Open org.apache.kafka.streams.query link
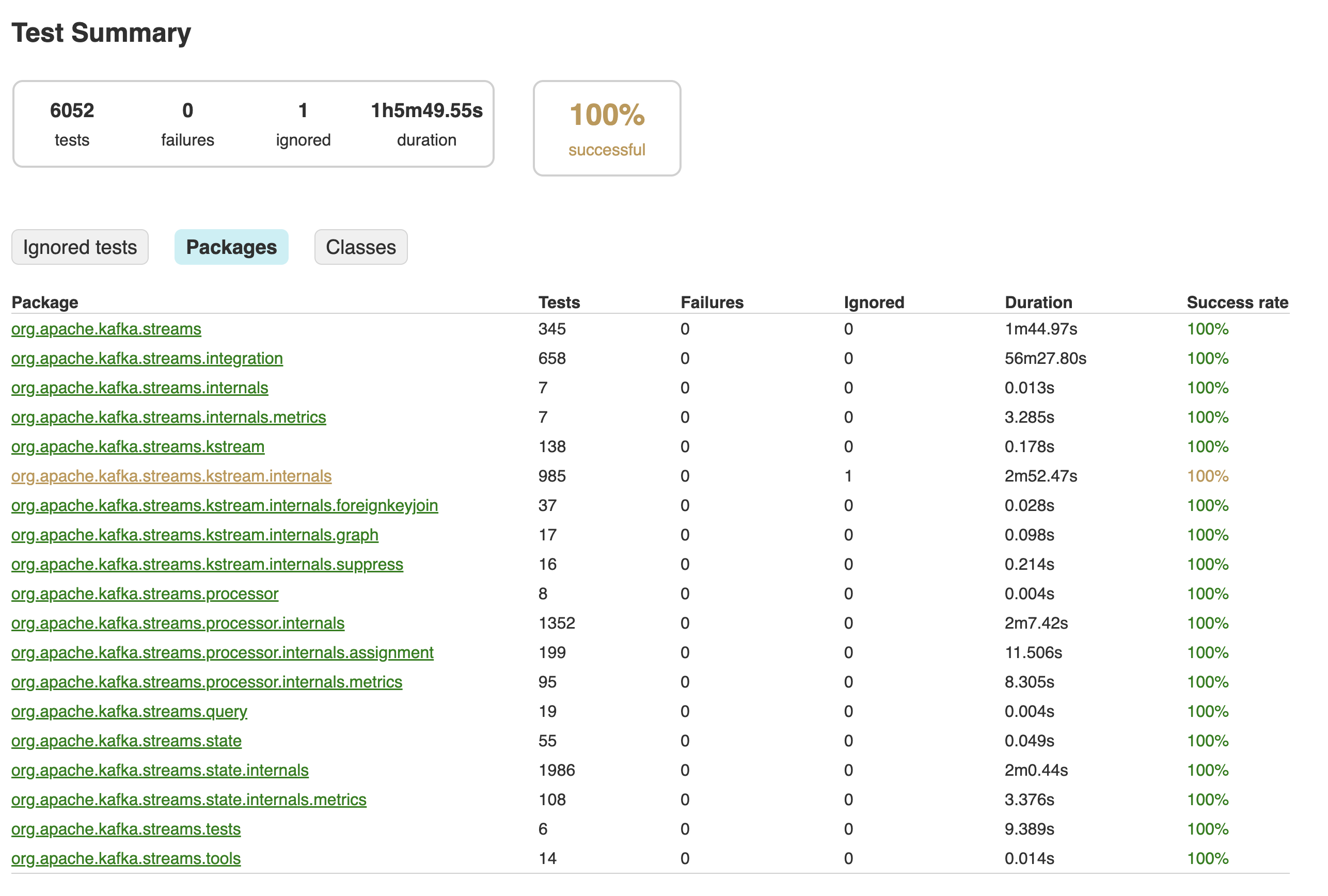Image resolution: width=1328 pixels, height=896 pixels. 129,712
